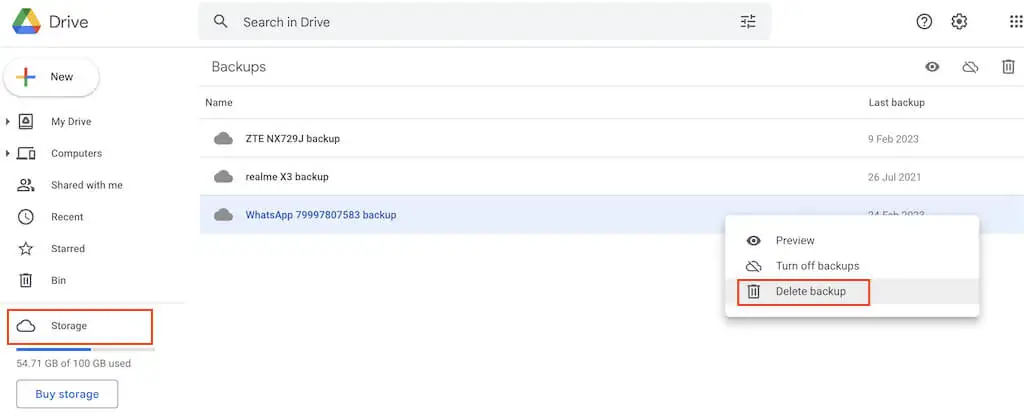Click the New button
This screenshot has width=1024, height=417.
[x=51, y=77]
